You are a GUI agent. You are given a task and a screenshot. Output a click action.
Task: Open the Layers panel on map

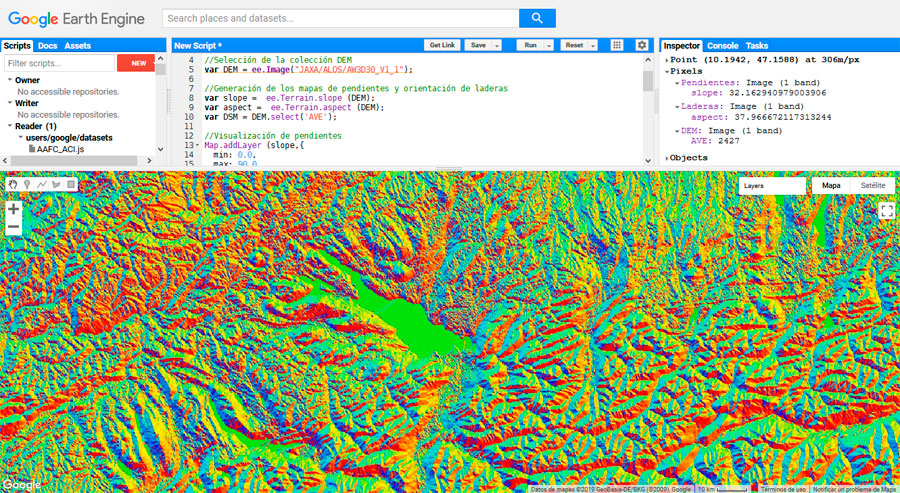point(771,186)
